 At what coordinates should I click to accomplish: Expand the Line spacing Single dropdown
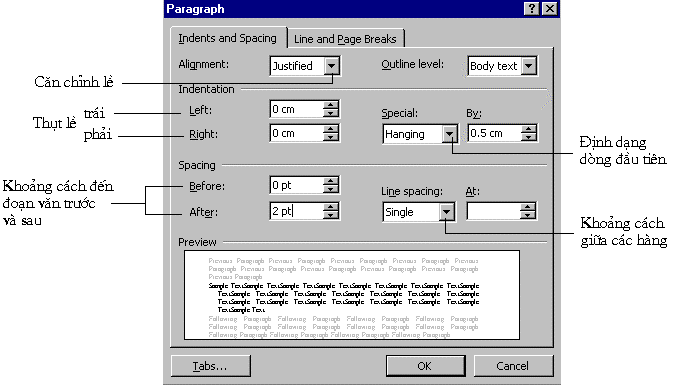[447, 212]
